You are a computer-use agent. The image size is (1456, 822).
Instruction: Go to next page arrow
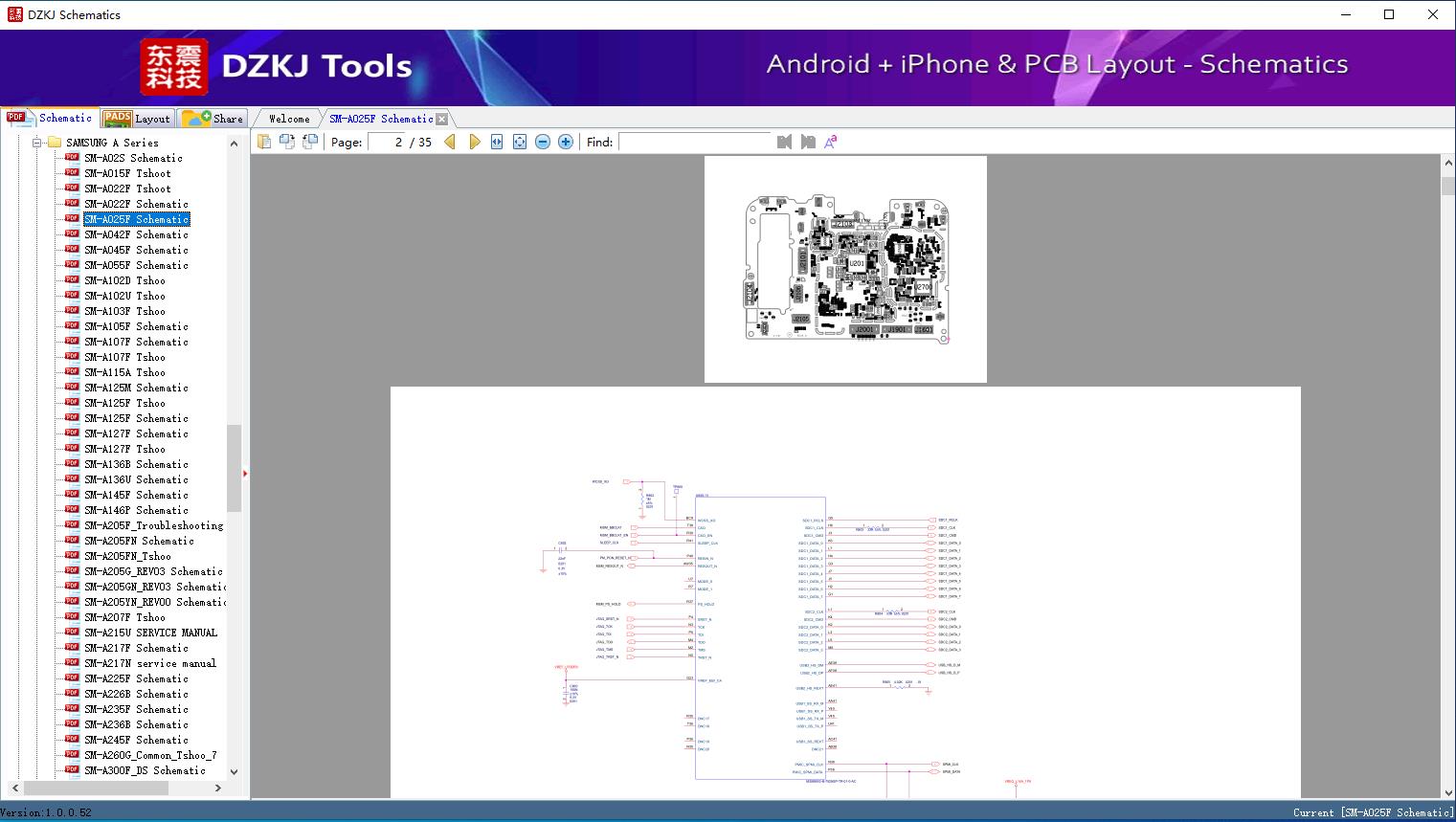point(474,142)
